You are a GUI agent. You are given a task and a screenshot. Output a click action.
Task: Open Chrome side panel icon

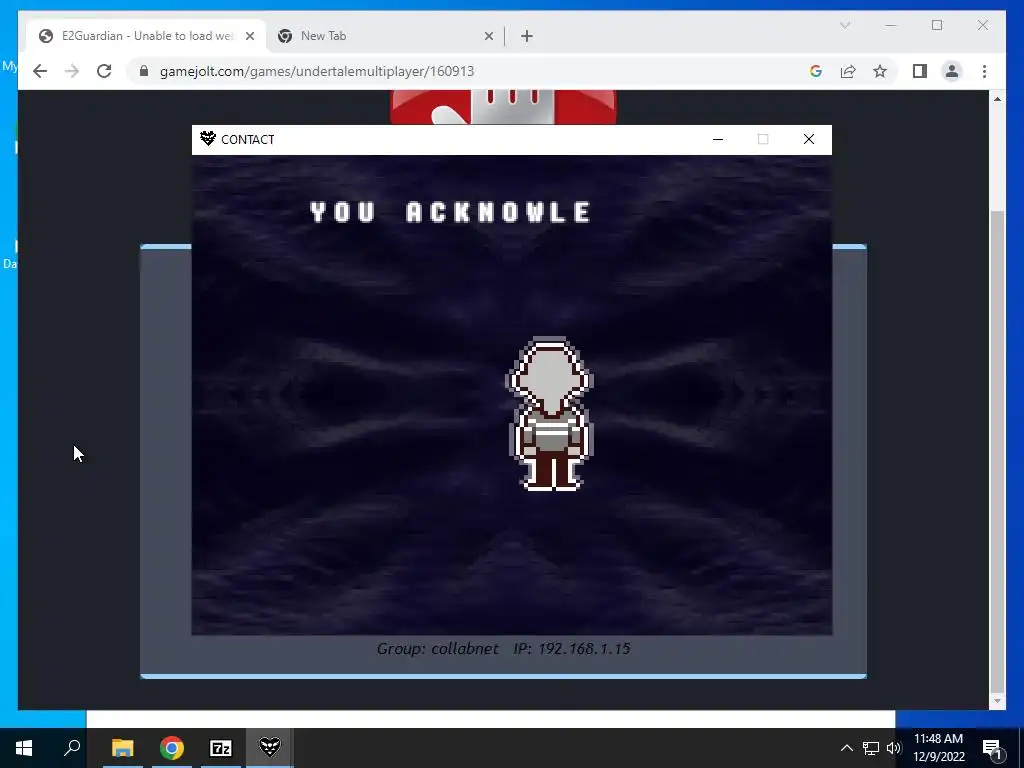click(x=920, y=71)
